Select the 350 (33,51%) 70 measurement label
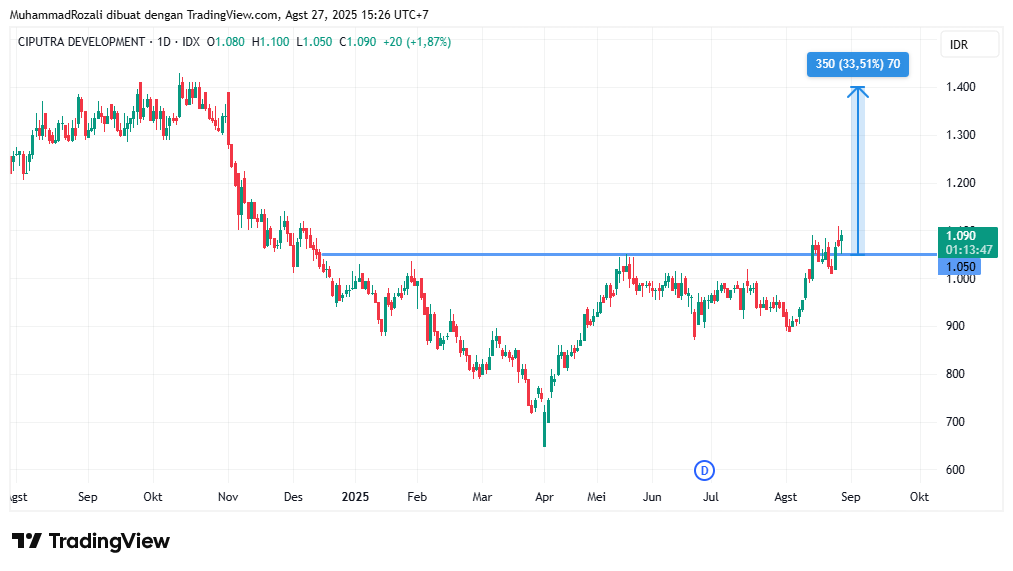The width and height of the screenshot is (1013, 571). pyautogui.click(x=857, y=64)
